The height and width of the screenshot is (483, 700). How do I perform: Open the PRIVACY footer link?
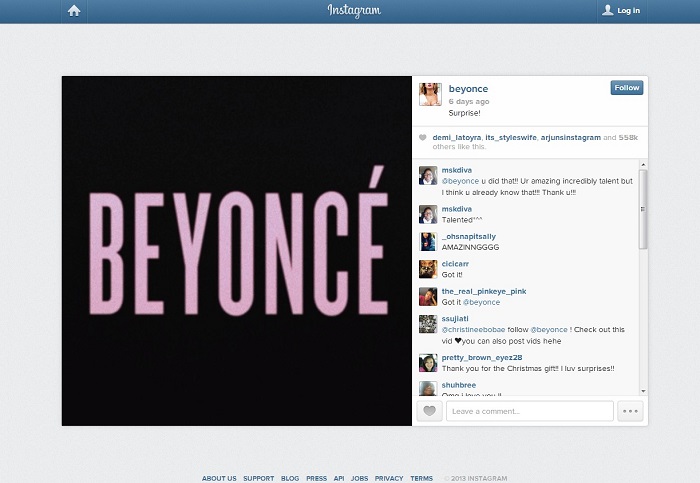tap(389, 478)
